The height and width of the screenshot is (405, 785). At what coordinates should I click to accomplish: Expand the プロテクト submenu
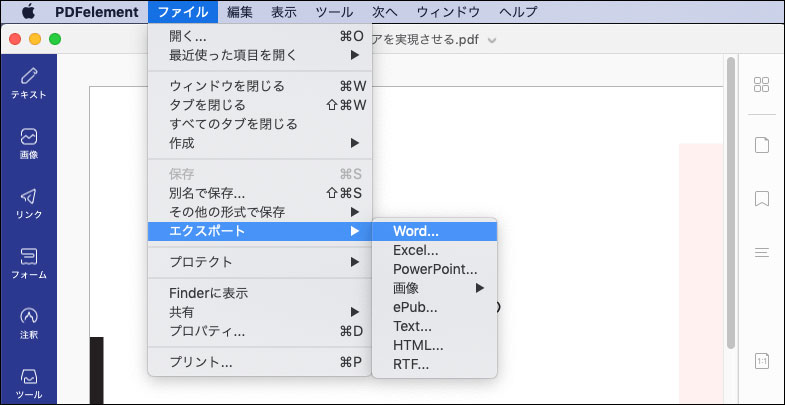(x=260, y=262)
